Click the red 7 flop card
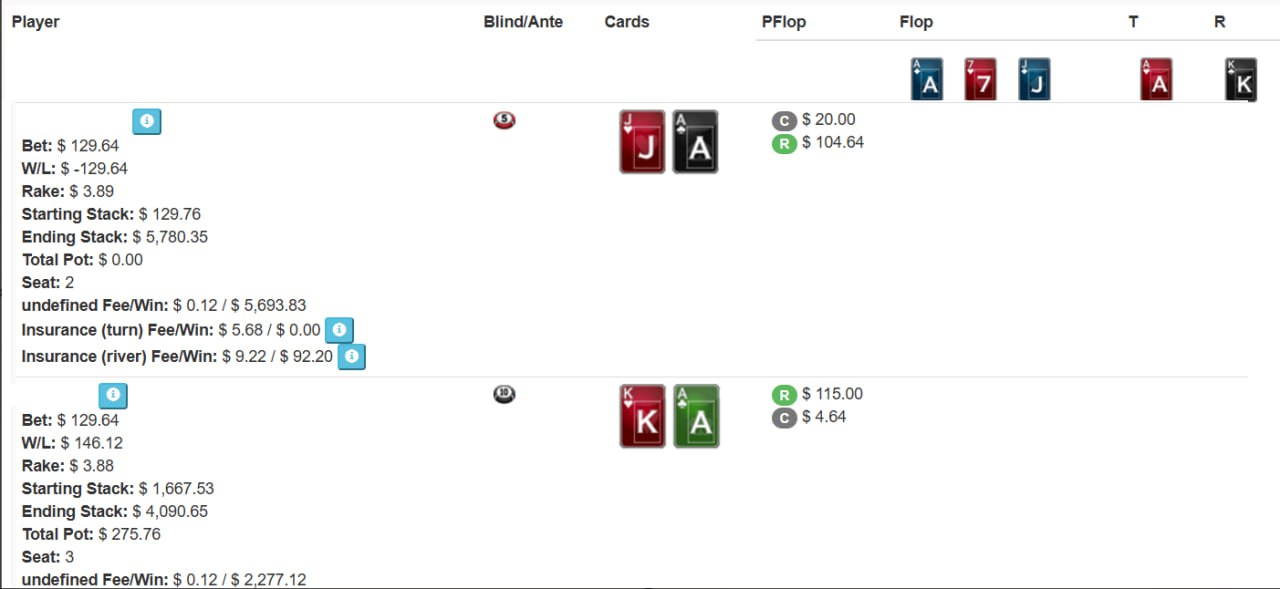Screen dimensions: 1280x589 pos(980,80)
